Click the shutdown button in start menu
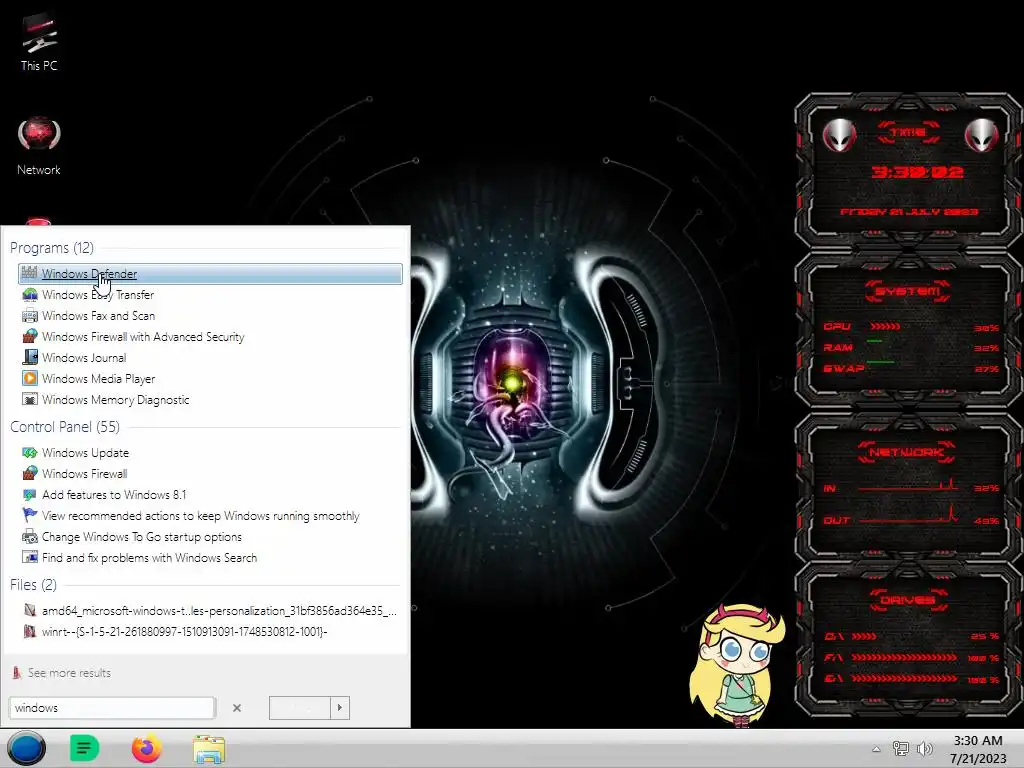Screen dimensions: 1024x768 click(x=300, y=708)
